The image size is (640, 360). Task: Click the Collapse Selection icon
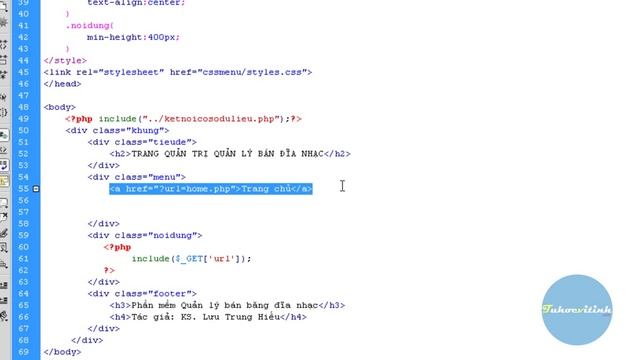pyautogui.click(x=4, y=59)
